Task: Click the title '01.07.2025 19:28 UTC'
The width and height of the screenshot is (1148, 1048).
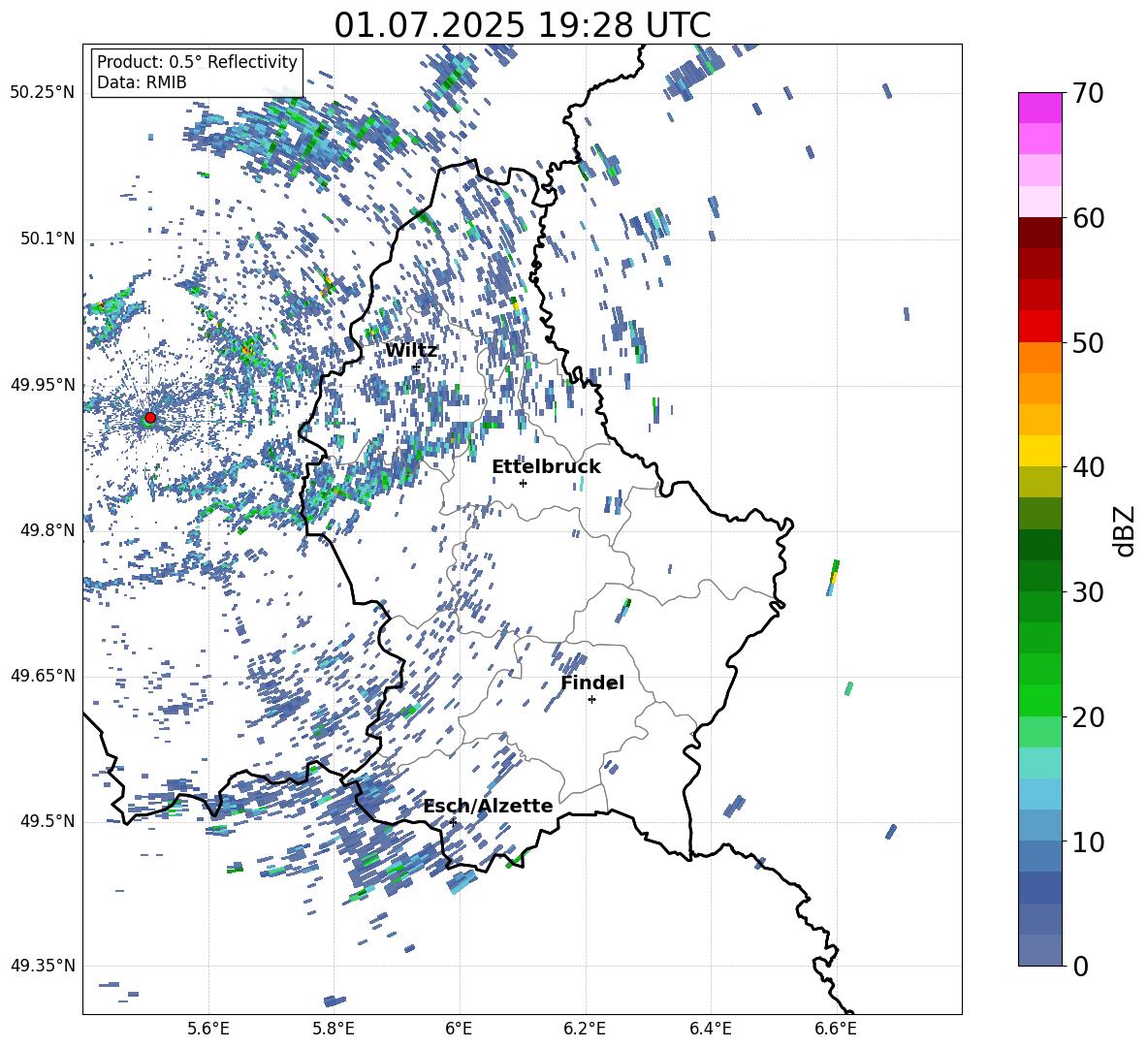Action: pyautogui.click(x=522, y=25)
